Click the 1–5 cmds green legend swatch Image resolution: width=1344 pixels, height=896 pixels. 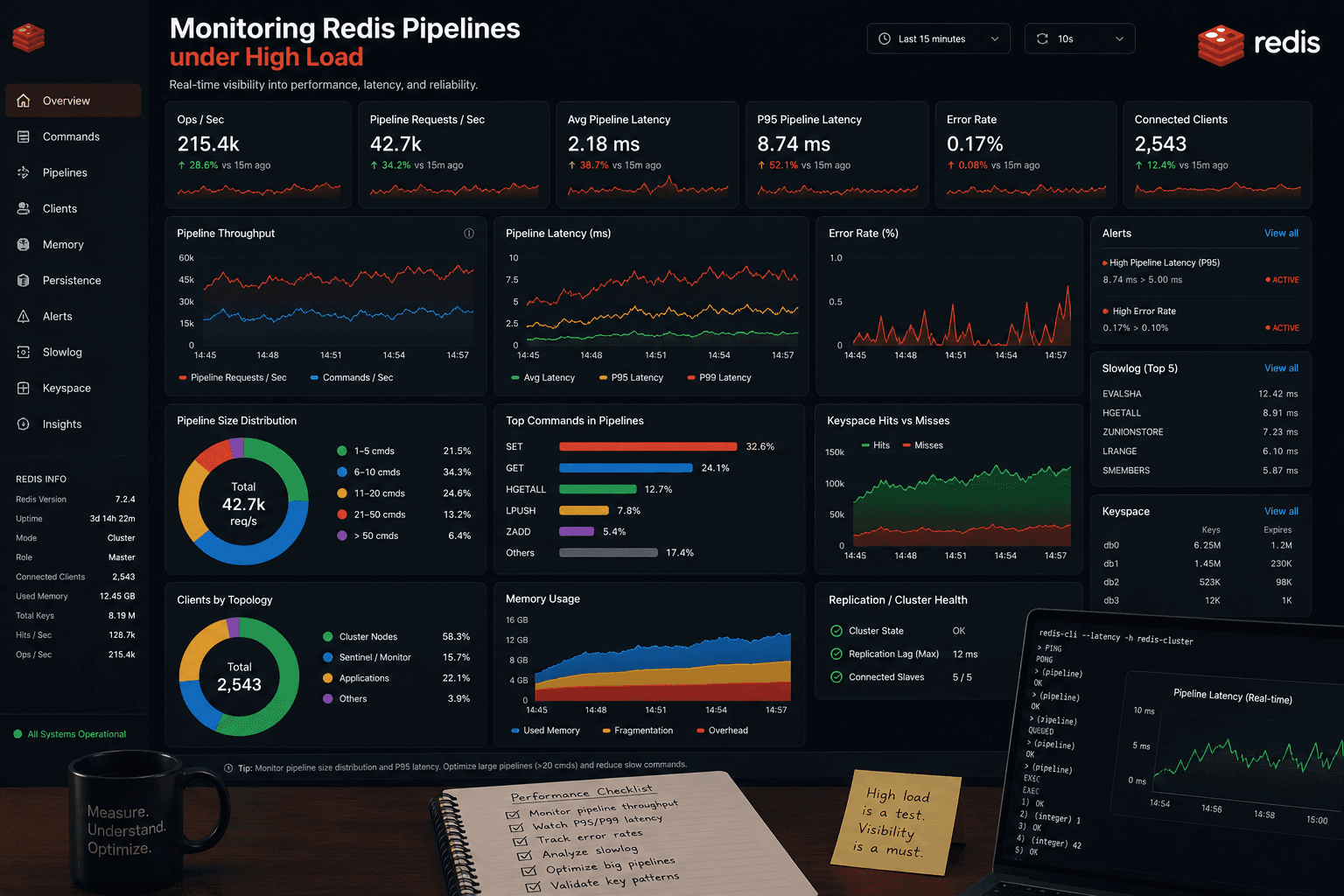tap(342, 451)
